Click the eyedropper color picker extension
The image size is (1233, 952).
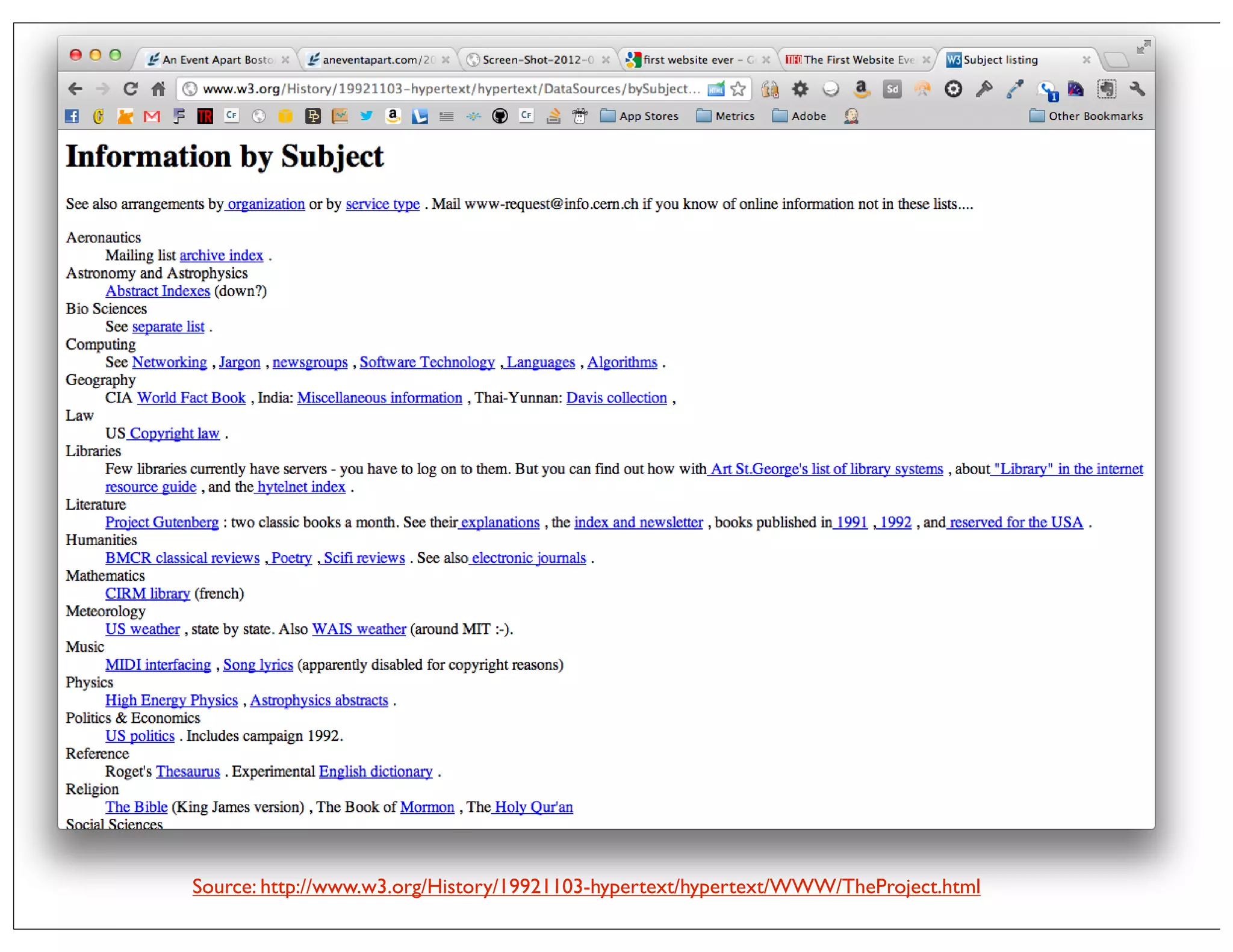1014,89
